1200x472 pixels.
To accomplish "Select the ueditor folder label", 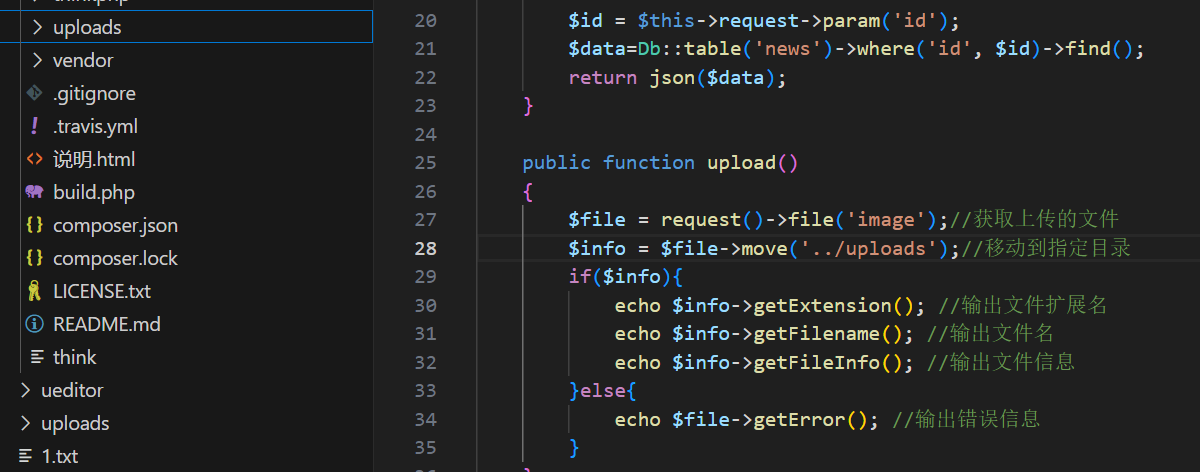I will pyautogui.click(x=72, y=391).
